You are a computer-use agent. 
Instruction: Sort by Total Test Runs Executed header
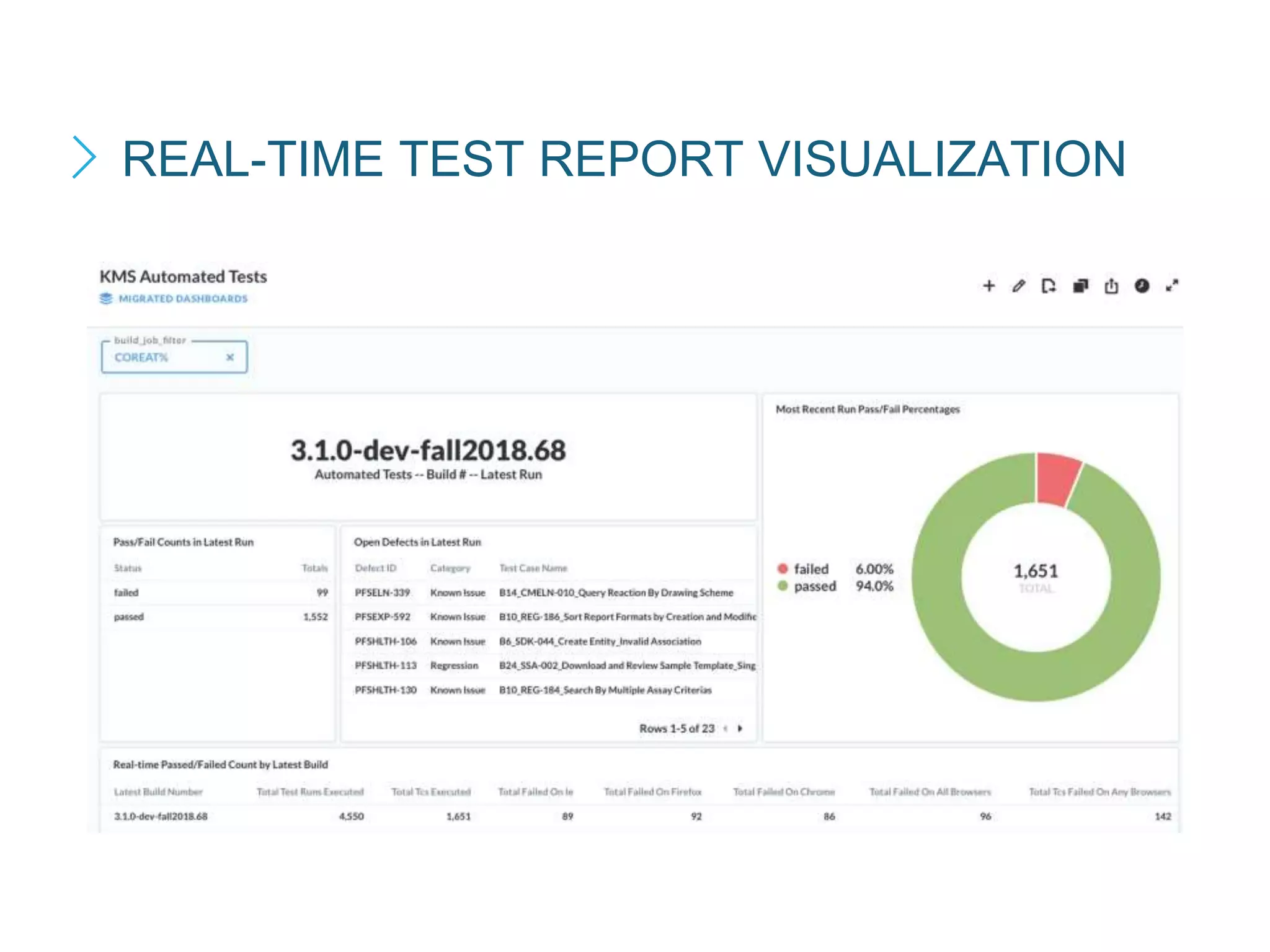point(310,792)
